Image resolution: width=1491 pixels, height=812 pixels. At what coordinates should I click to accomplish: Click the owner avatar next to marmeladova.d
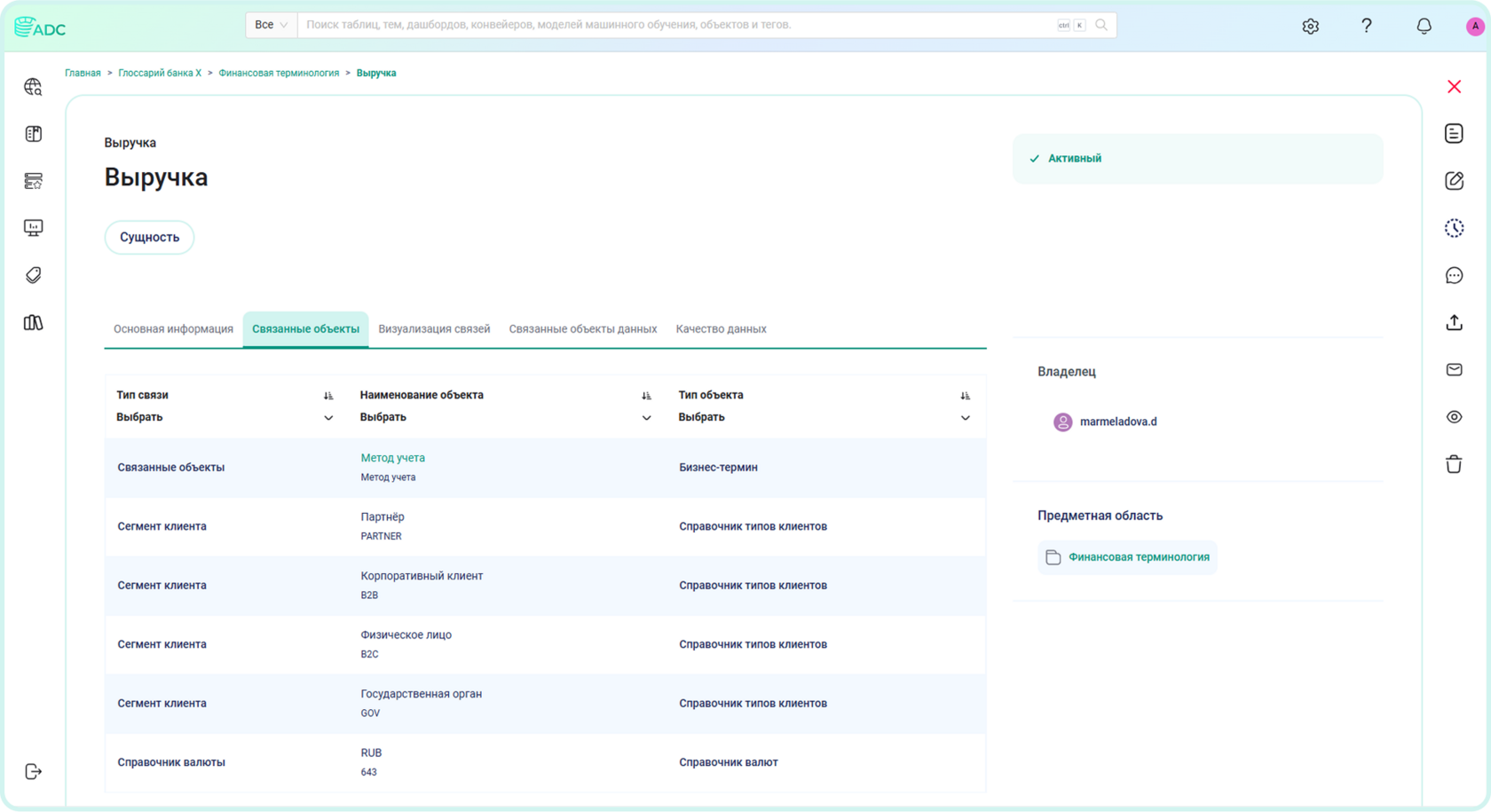click(1062, 422)
